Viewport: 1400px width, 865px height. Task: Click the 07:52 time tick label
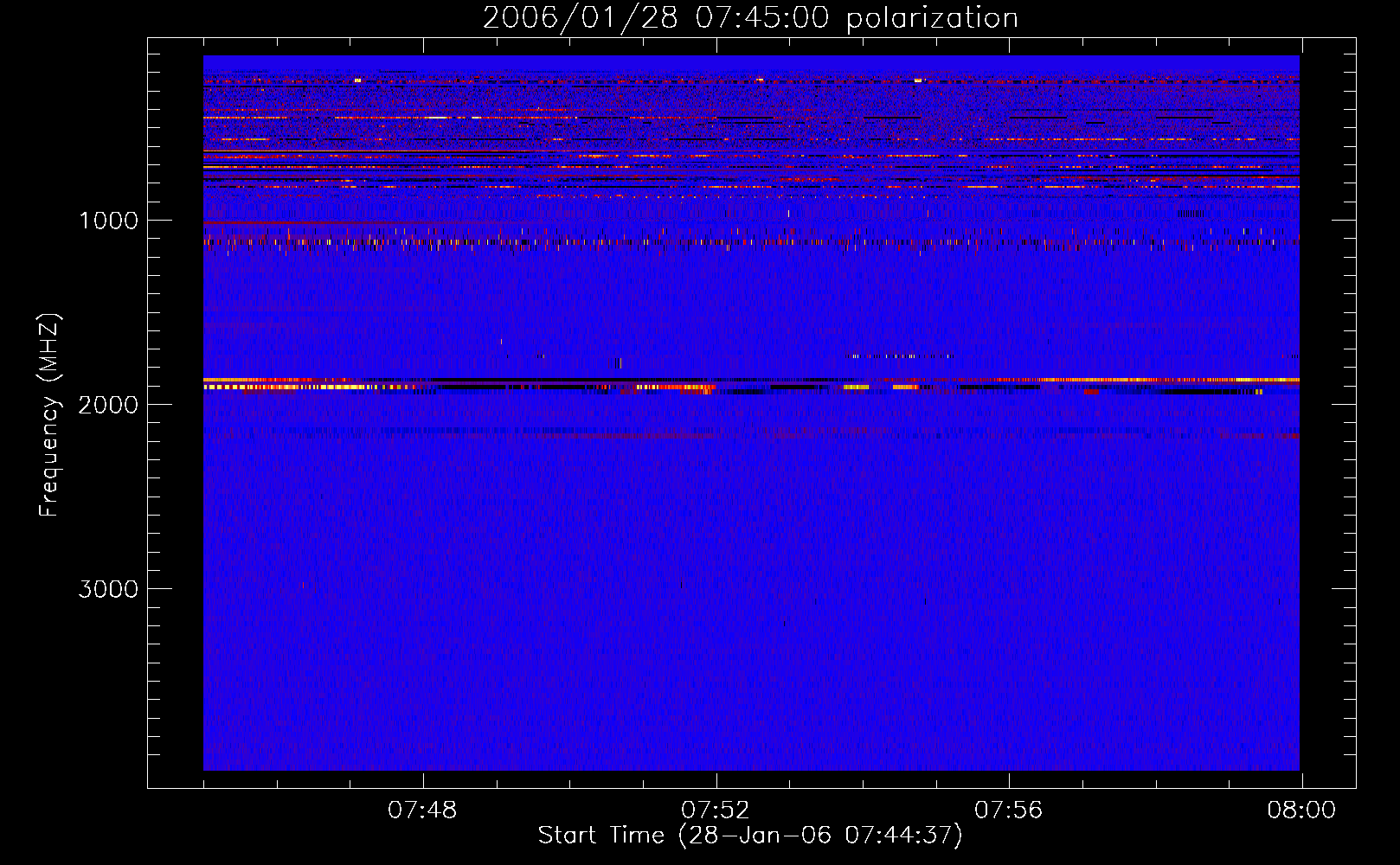[x=716, y=811]
